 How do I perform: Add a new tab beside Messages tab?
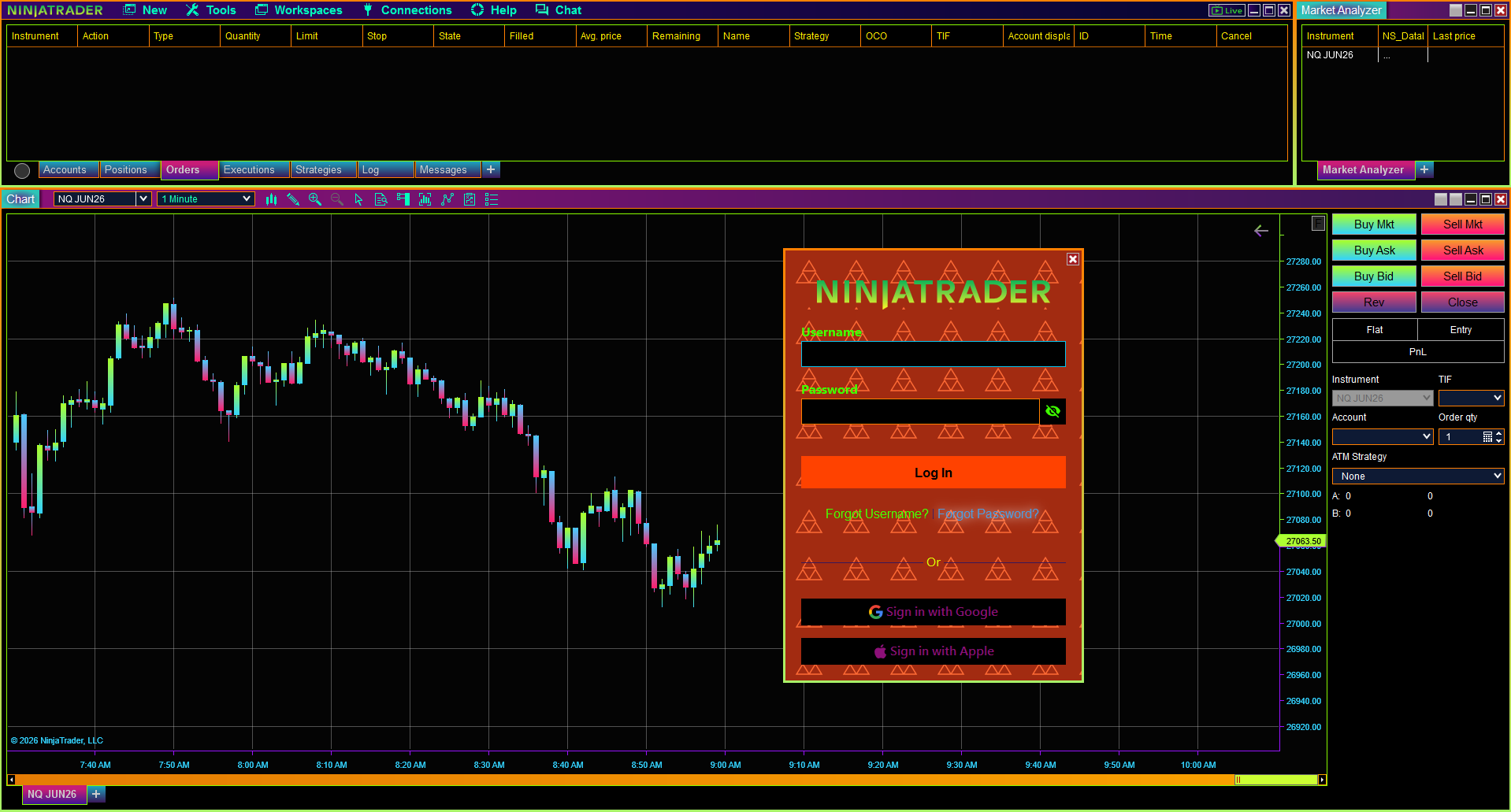click(x=491, y=169)
